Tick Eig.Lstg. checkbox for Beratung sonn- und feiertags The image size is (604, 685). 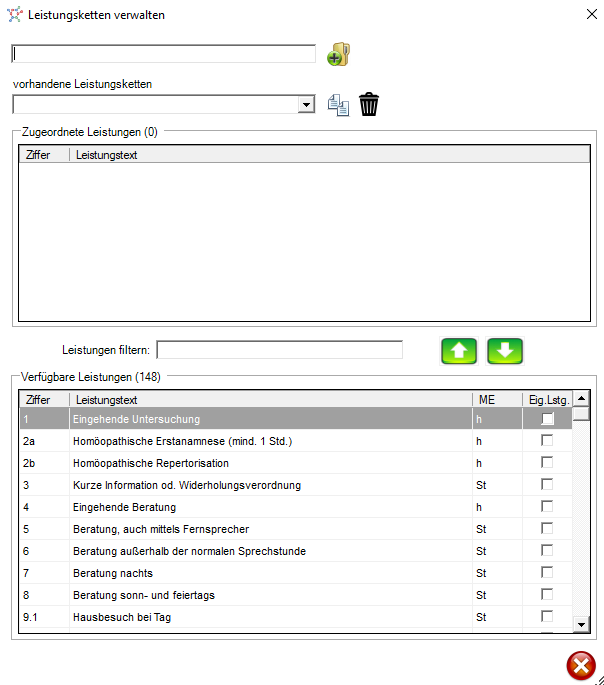(547, 594)
